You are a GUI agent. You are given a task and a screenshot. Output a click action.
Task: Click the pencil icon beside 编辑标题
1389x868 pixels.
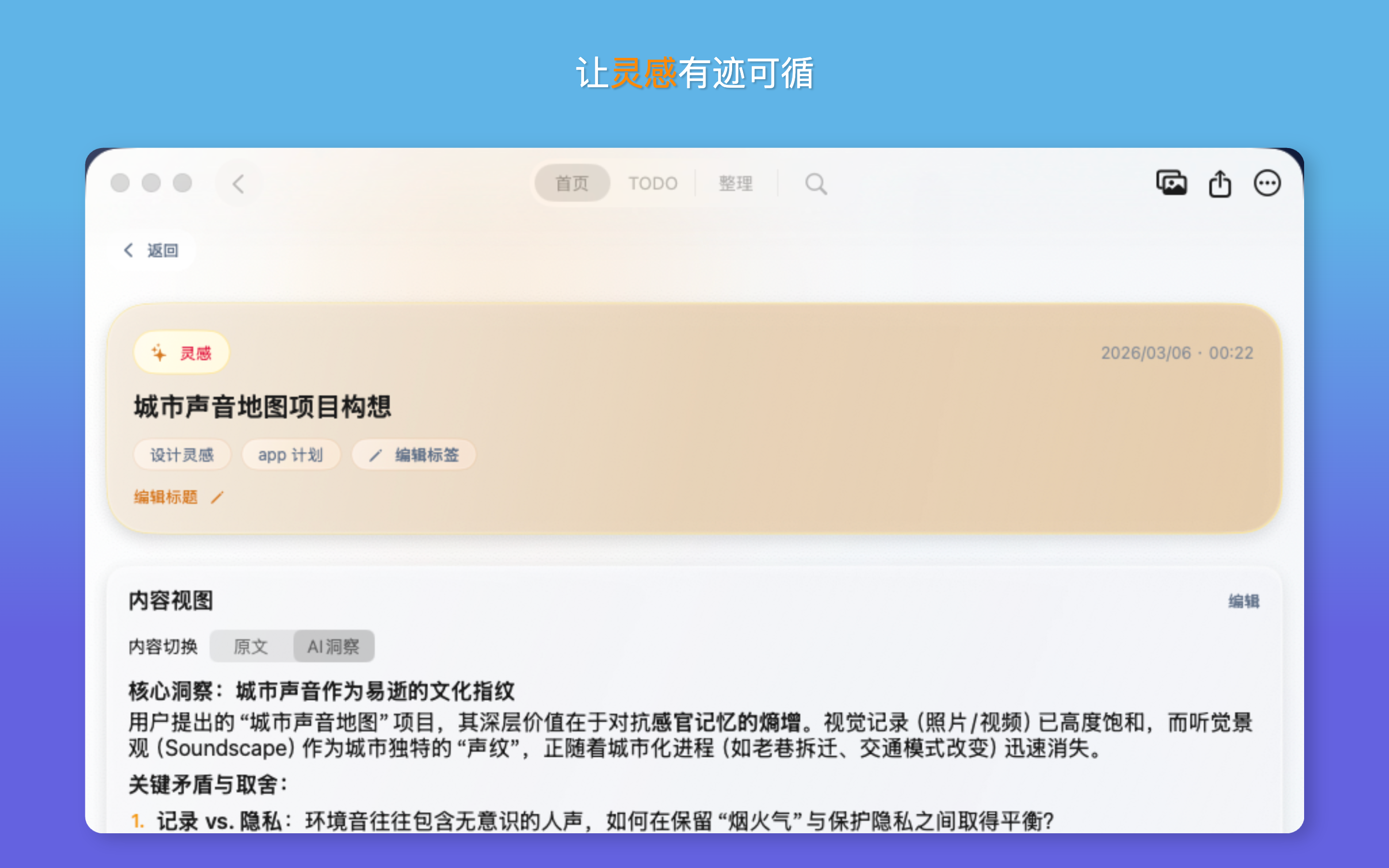[217, 497]
